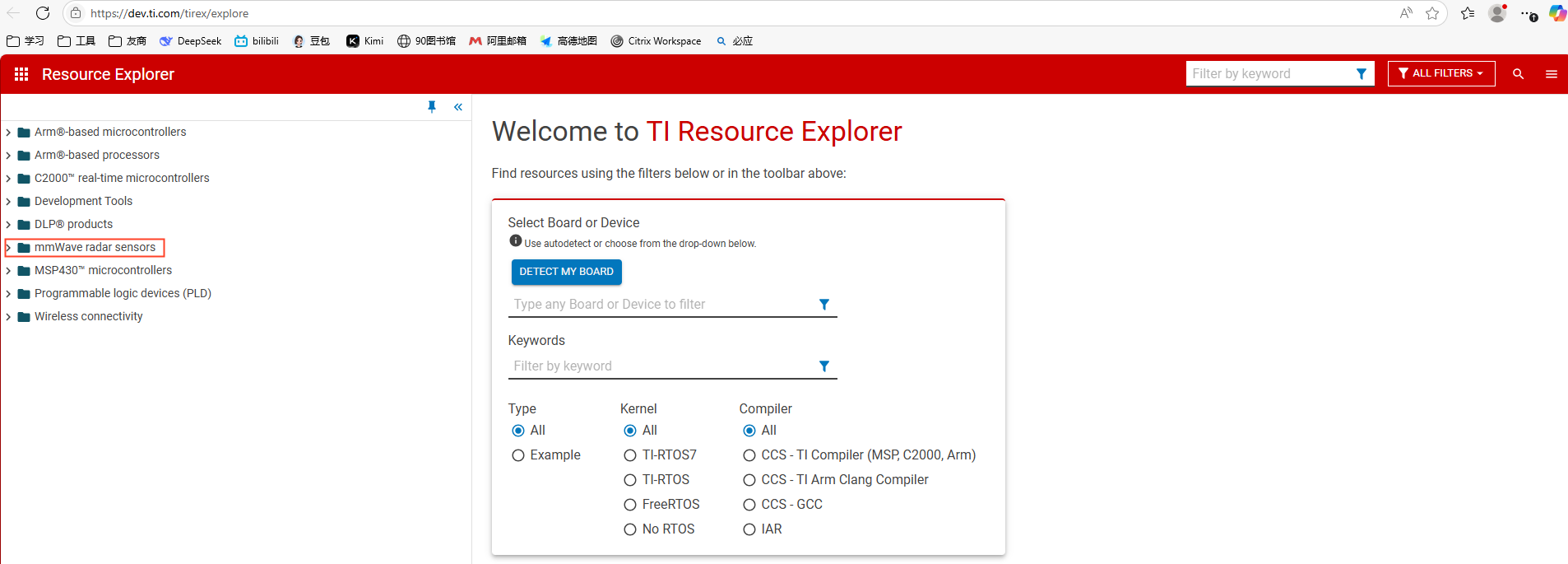The height and width of the screenshot is (564, 1568).
Task: Click the info icon next to autodetect hint
Action: 516,240
